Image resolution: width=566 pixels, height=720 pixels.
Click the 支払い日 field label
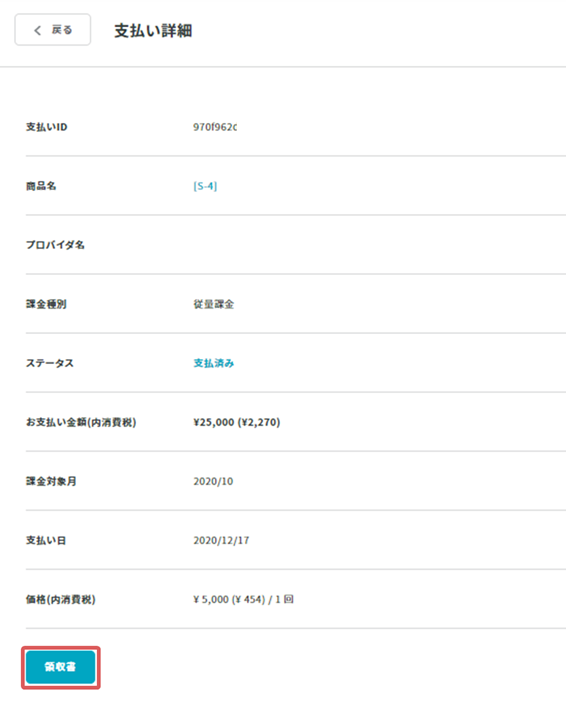click(x=46, y=540)
